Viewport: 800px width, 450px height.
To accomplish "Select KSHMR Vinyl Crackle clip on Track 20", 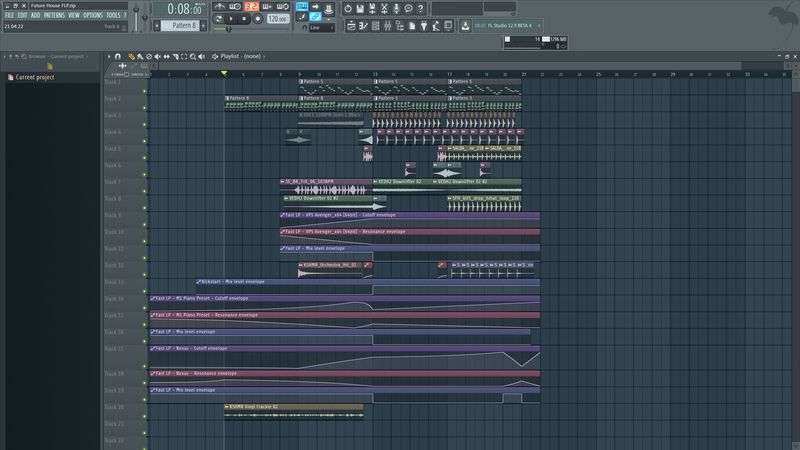I will tap(294, 411).
